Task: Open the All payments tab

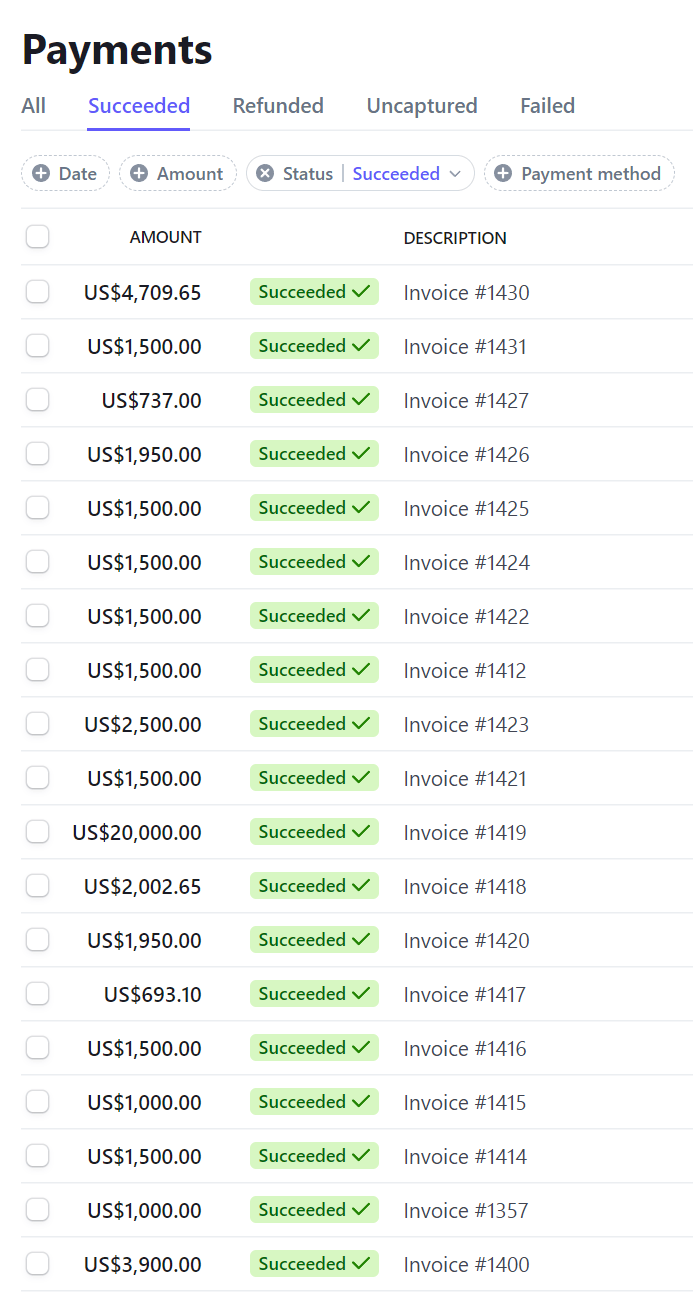Action: [x=33, y=106]
